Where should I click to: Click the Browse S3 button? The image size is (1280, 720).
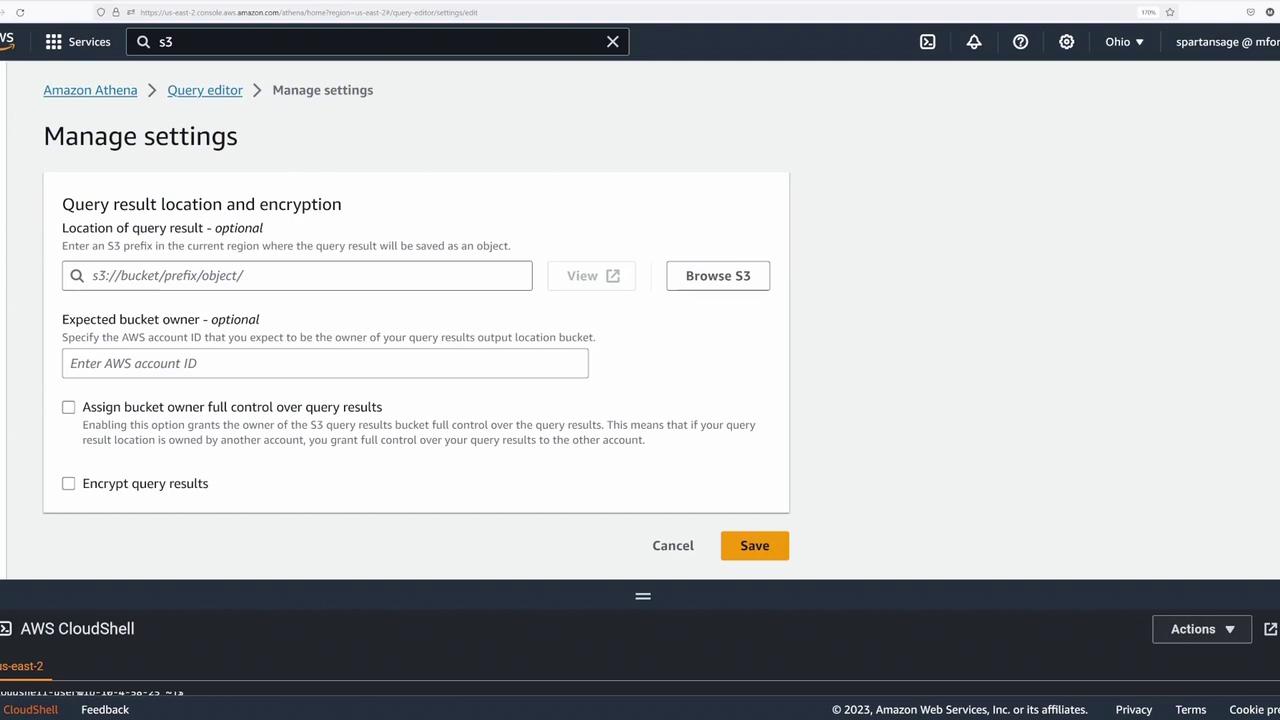point(718,276)
